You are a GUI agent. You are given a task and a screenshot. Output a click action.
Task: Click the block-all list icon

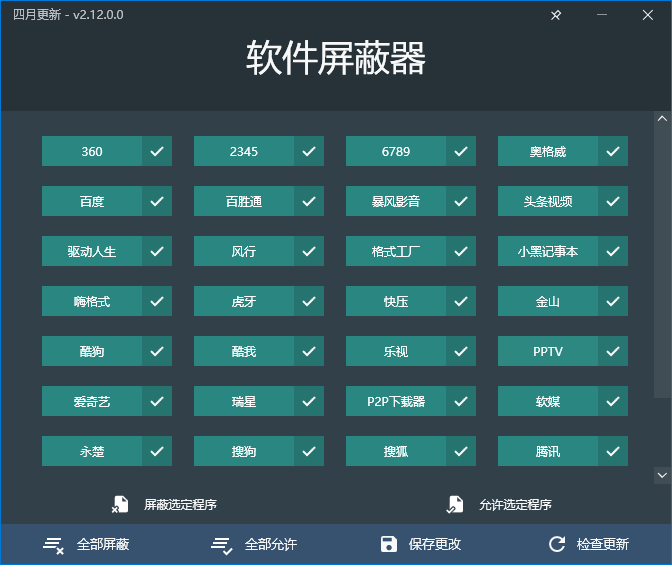[x=53, y=545]
